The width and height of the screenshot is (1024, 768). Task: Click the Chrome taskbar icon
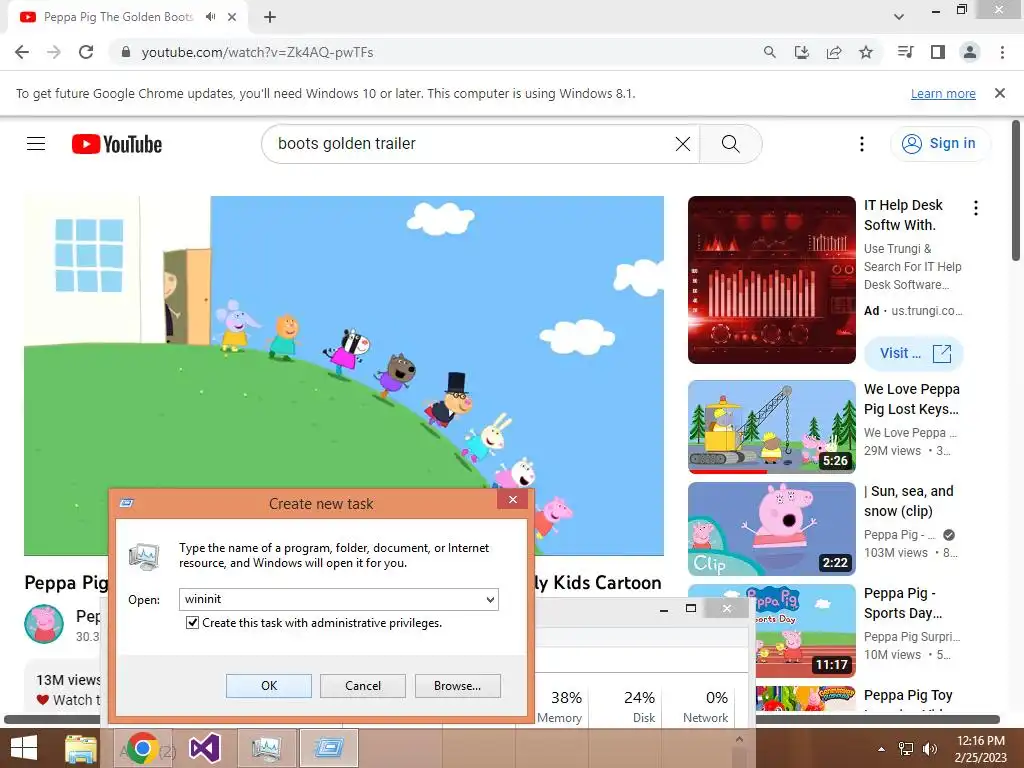tap(143, 748)
